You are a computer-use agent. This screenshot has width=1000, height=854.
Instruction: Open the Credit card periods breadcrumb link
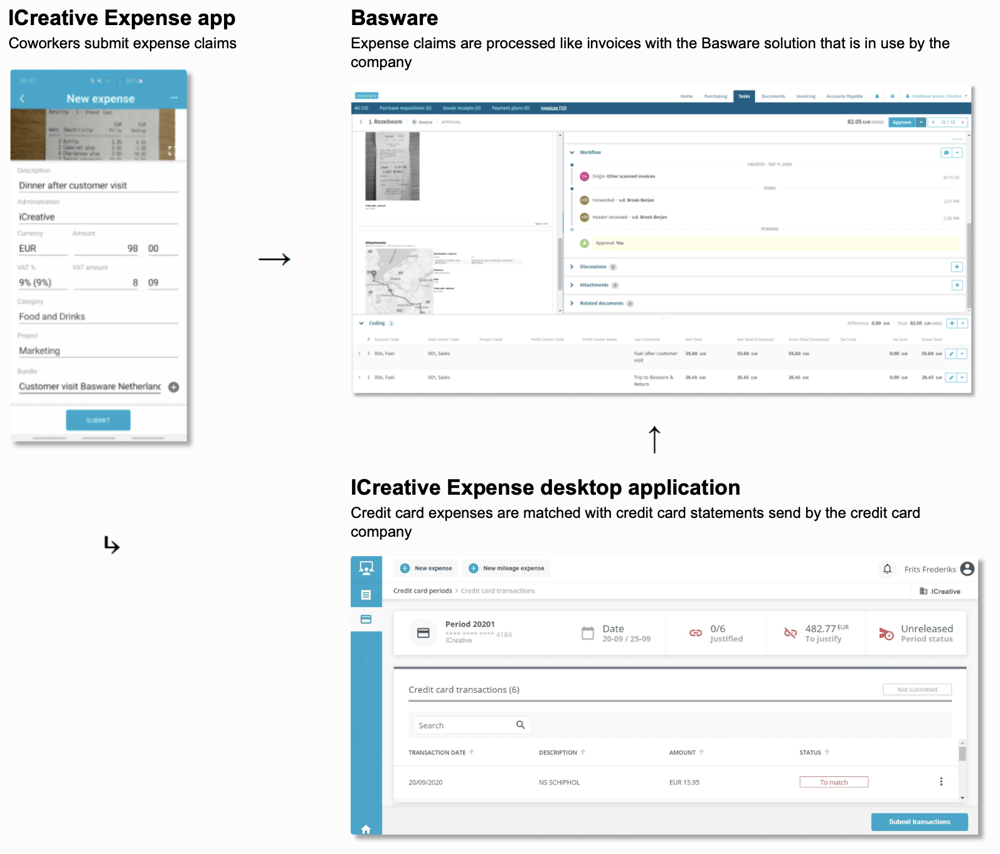point(422,591)
